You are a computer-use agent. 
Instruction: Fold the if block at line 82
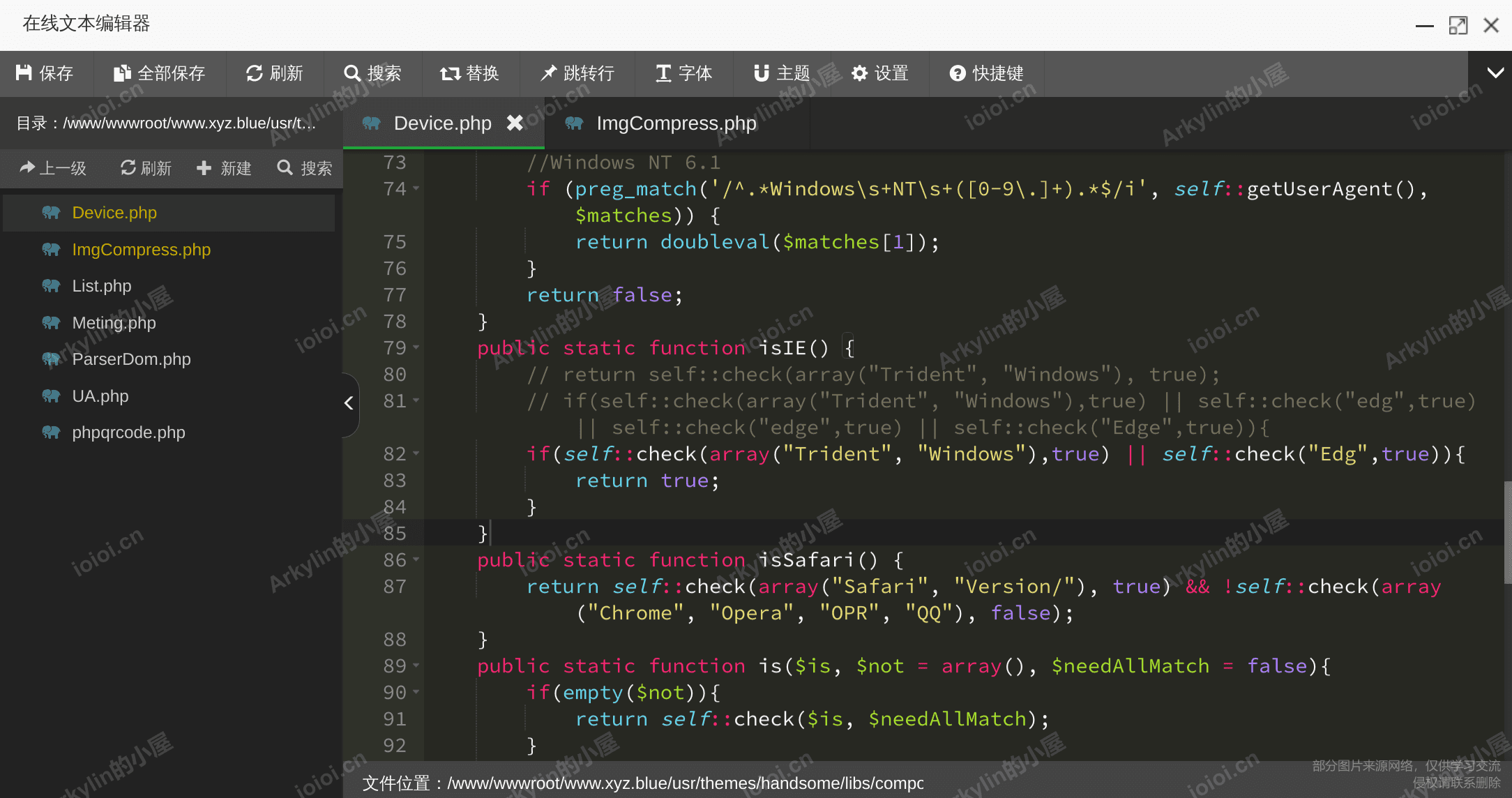(x=416, y=453)
